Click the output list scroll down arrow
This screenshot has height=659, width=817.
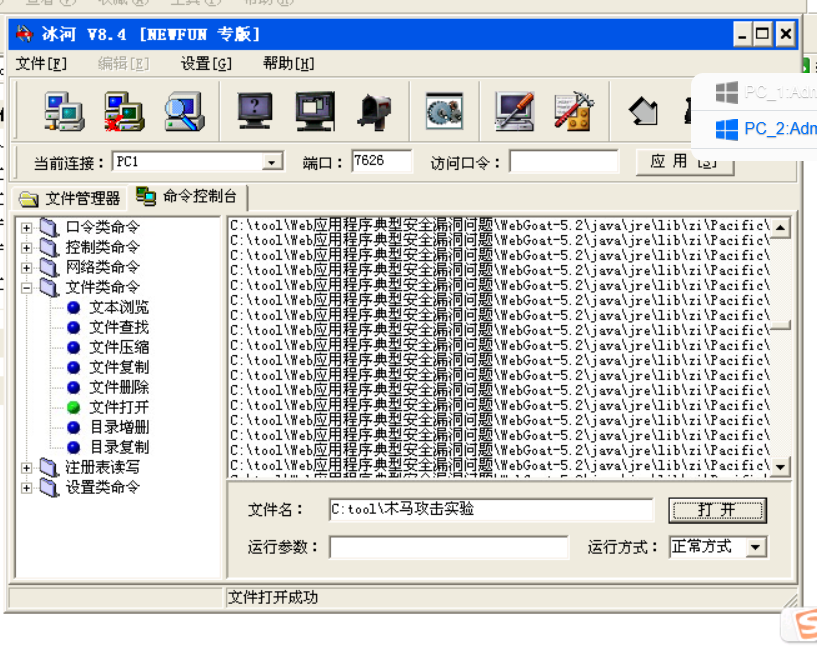click(780, 467)
